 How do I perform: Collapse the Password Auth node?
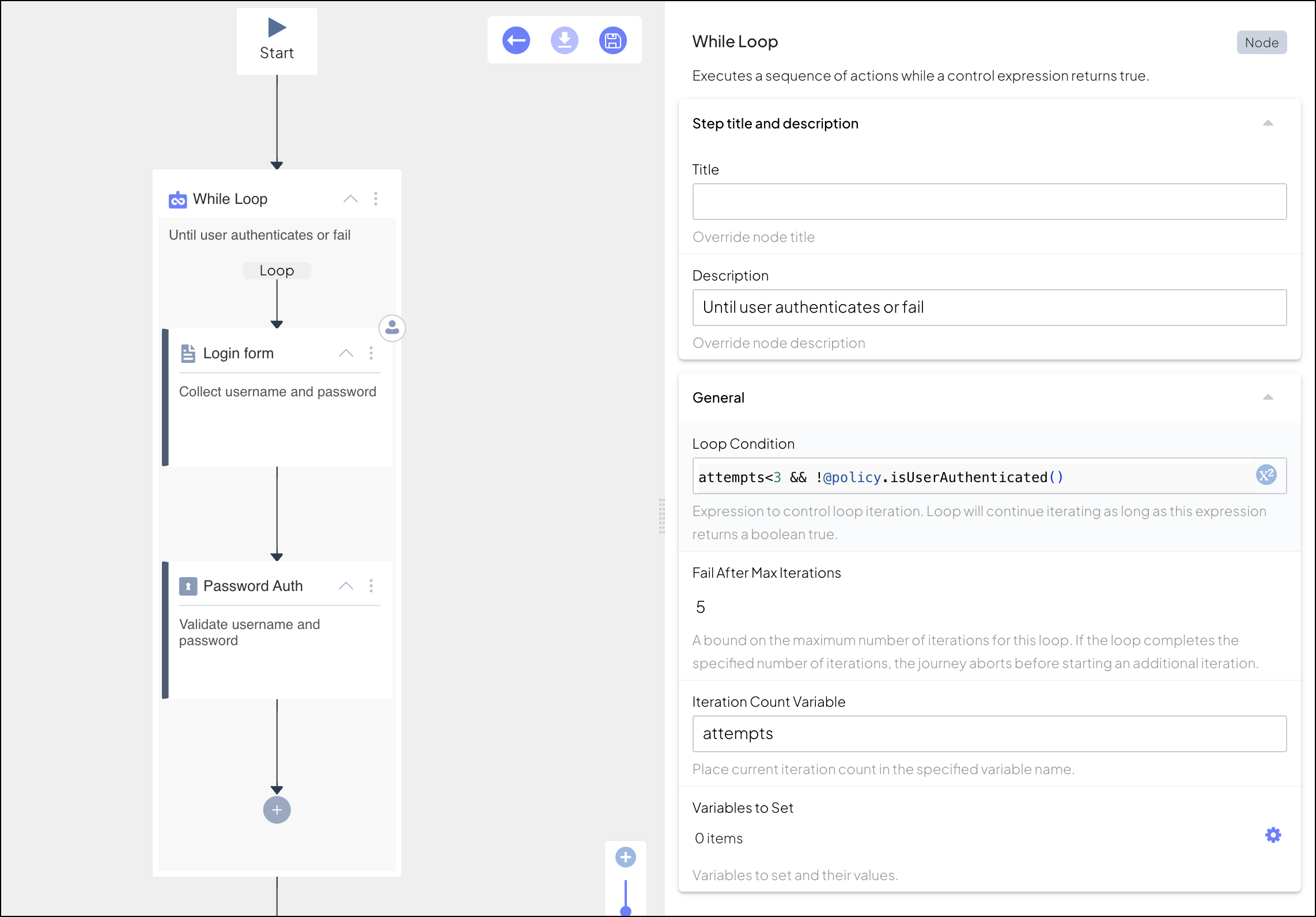346,586
